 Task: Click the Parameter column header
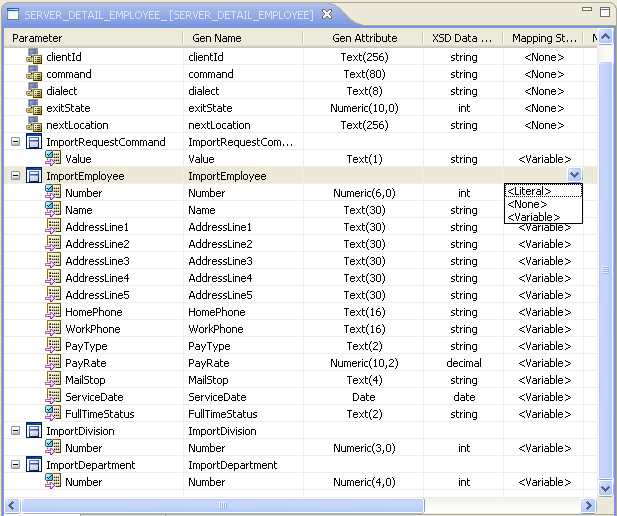(x=37, y=38)
